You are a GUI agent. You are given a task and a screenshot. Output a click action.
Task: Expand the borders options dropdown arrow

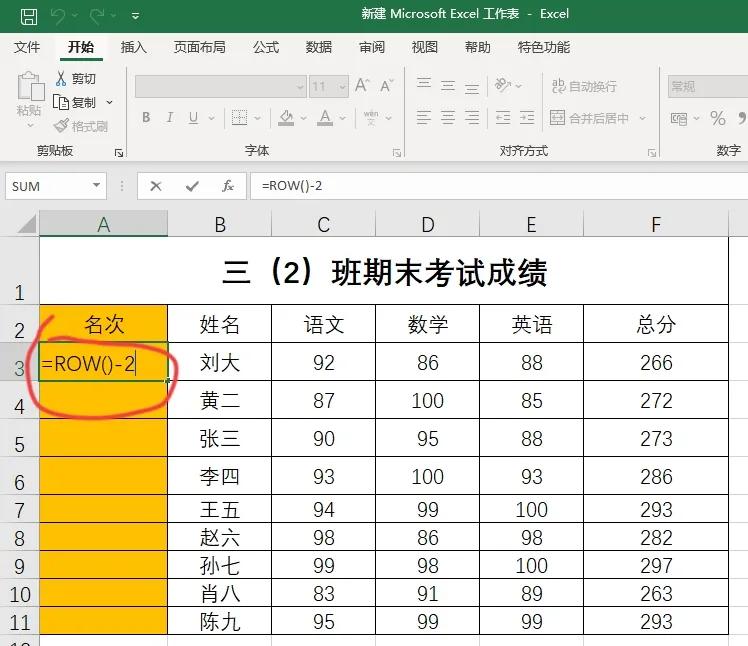click(257, 118)
